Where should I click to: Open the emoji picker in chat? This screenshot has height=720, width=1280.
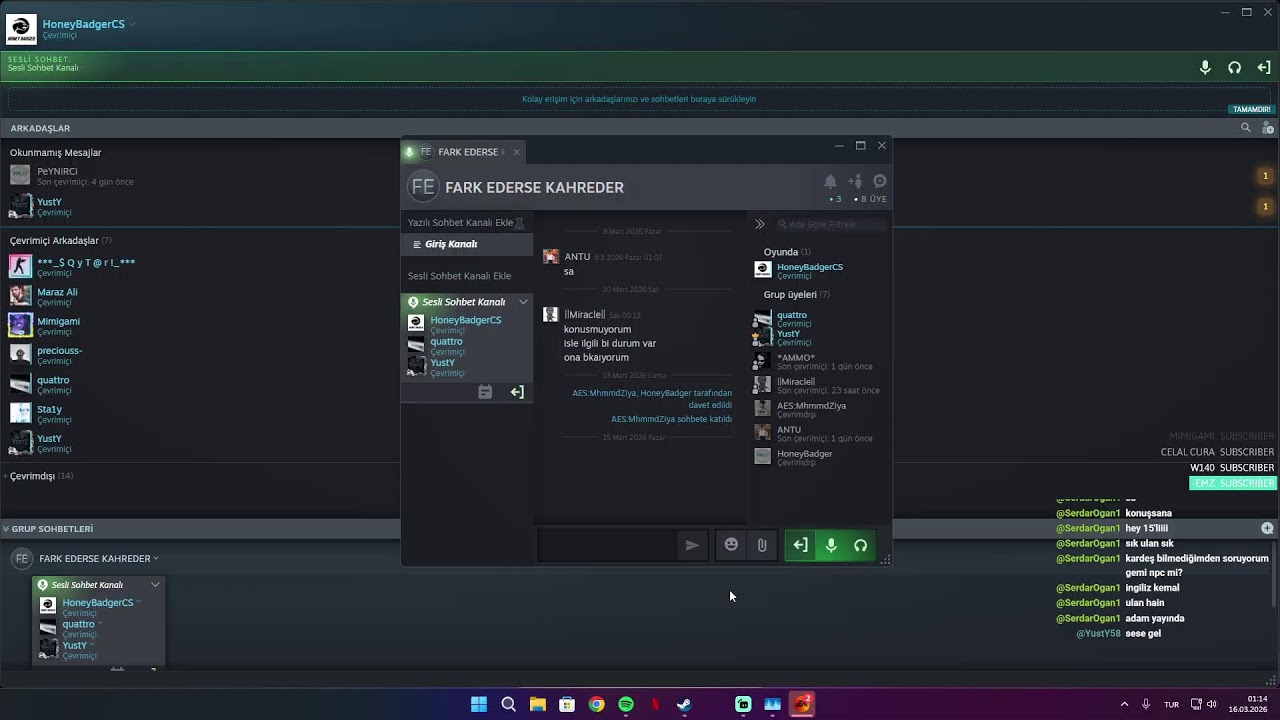pyautogui.click(x=732, y=545)
